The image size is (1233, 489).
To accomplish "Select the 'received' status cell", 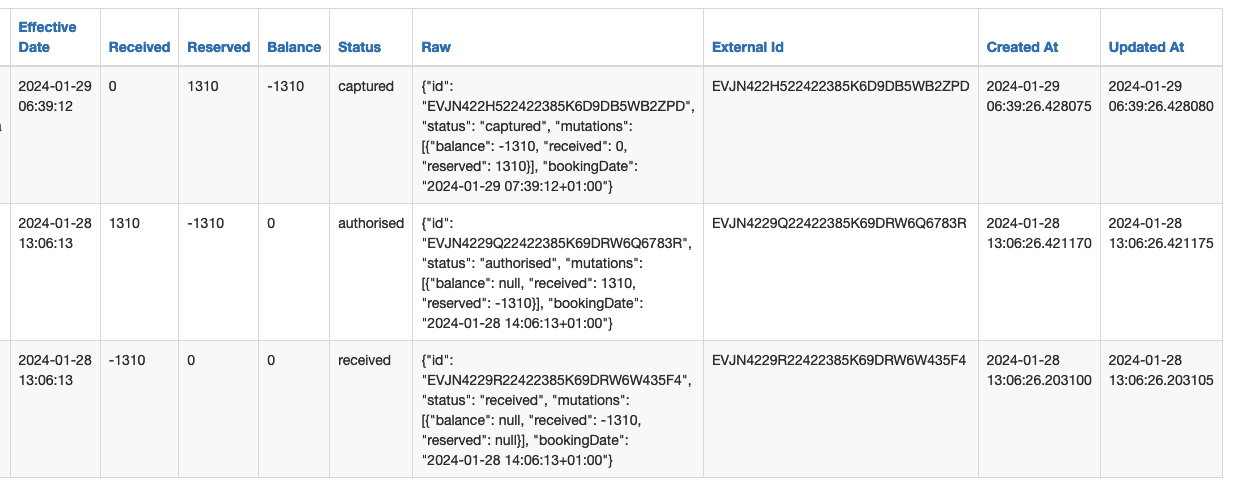I will point(364,360).
